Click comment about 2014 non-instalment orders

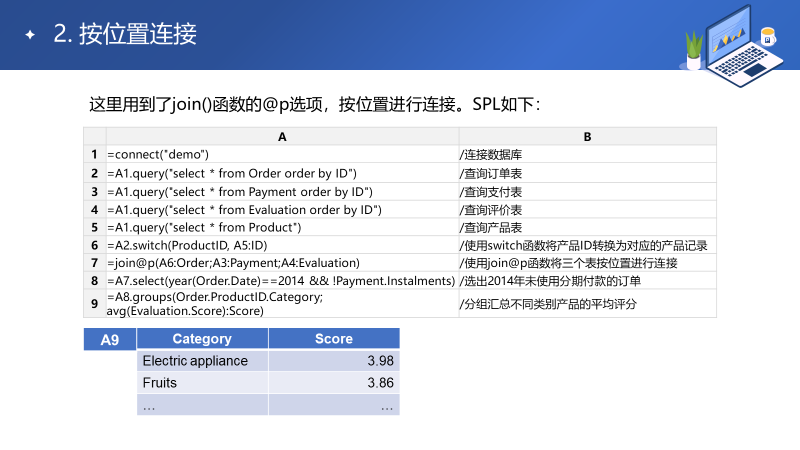pyautogui.click(x=550, y=281)
